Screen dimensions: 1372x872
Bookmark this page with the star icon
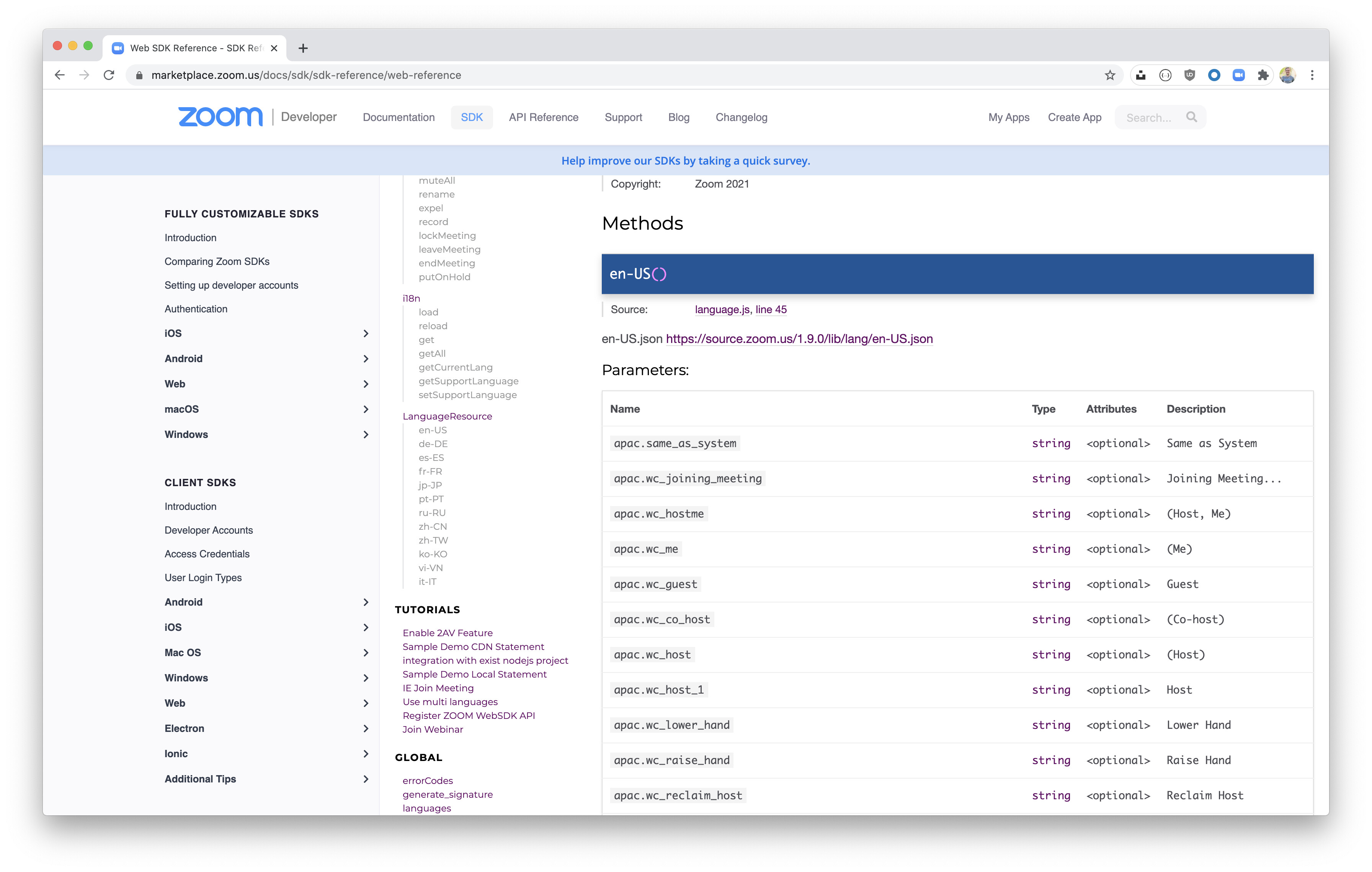pyautogui.click(x=1110, y=75)
